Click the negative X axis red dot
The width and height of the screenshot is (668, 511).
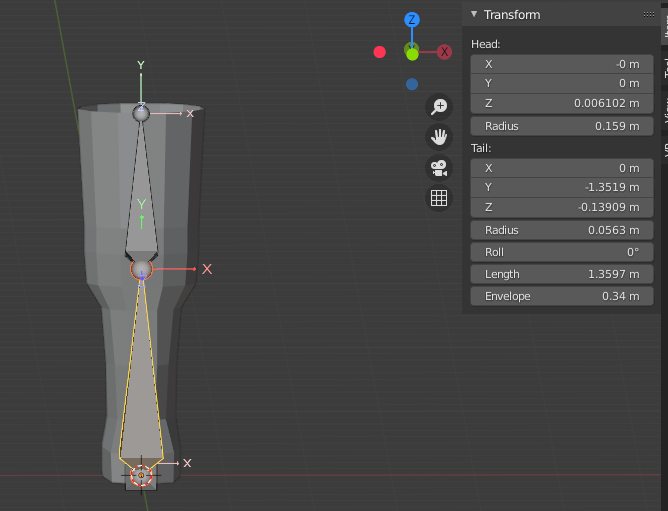click(x=380, y=52)
